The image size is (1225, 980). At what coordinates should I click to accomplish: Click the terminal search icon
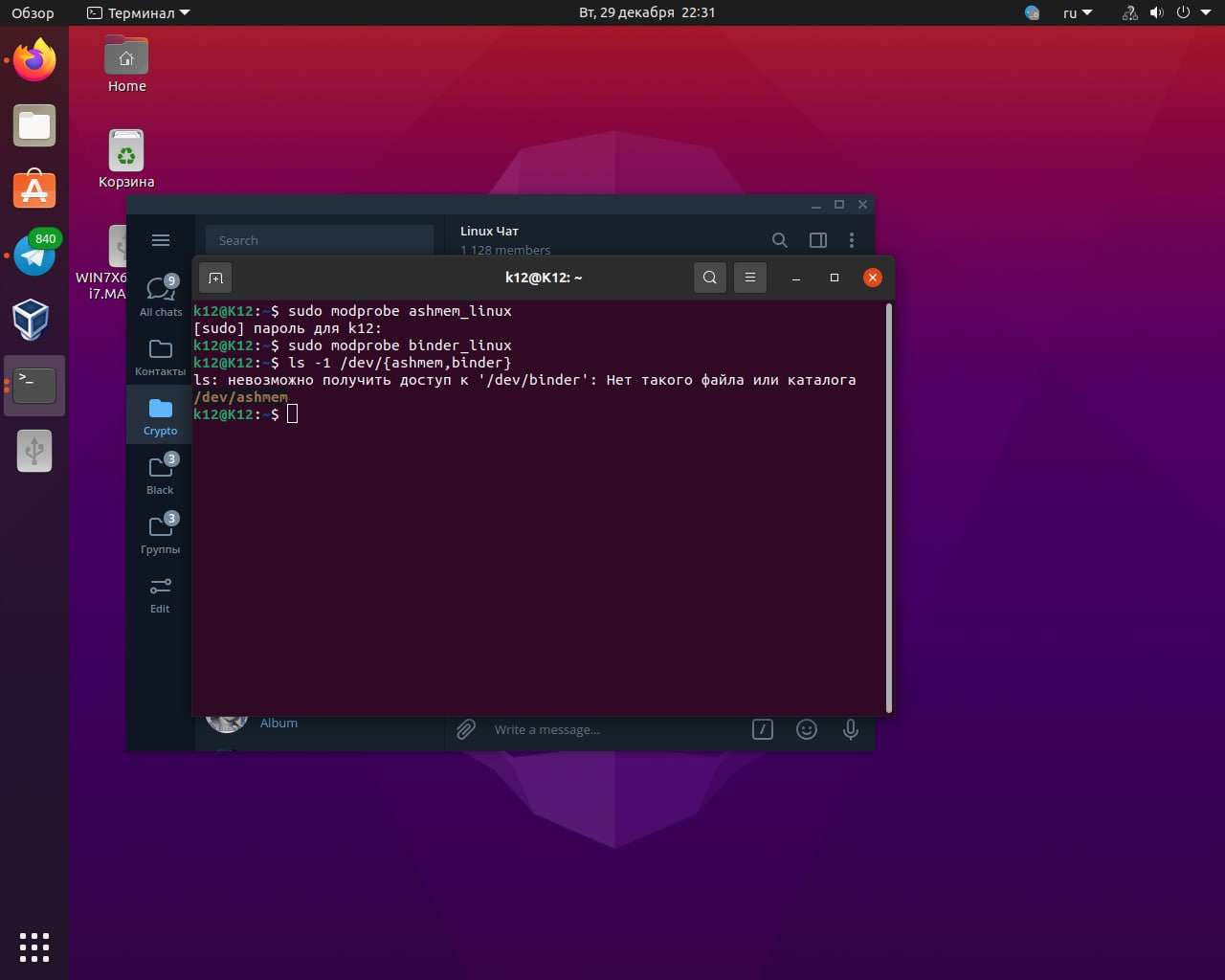pos(709,278)
